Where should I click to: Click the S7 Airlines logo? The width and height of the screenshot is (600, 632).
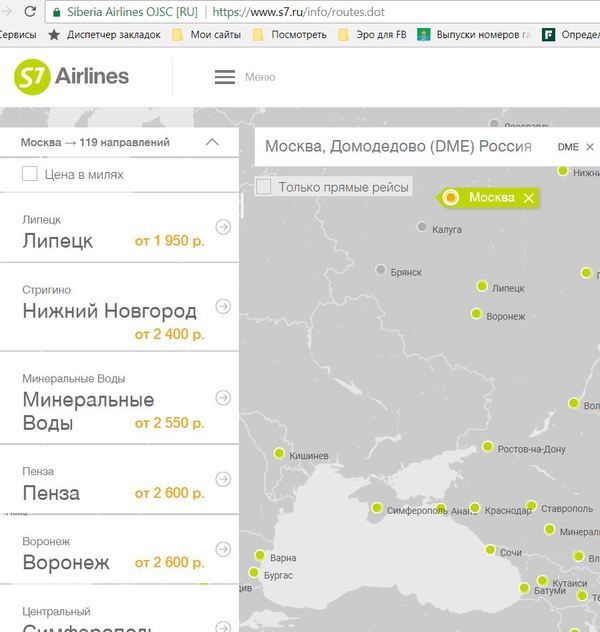pos(72,77)
